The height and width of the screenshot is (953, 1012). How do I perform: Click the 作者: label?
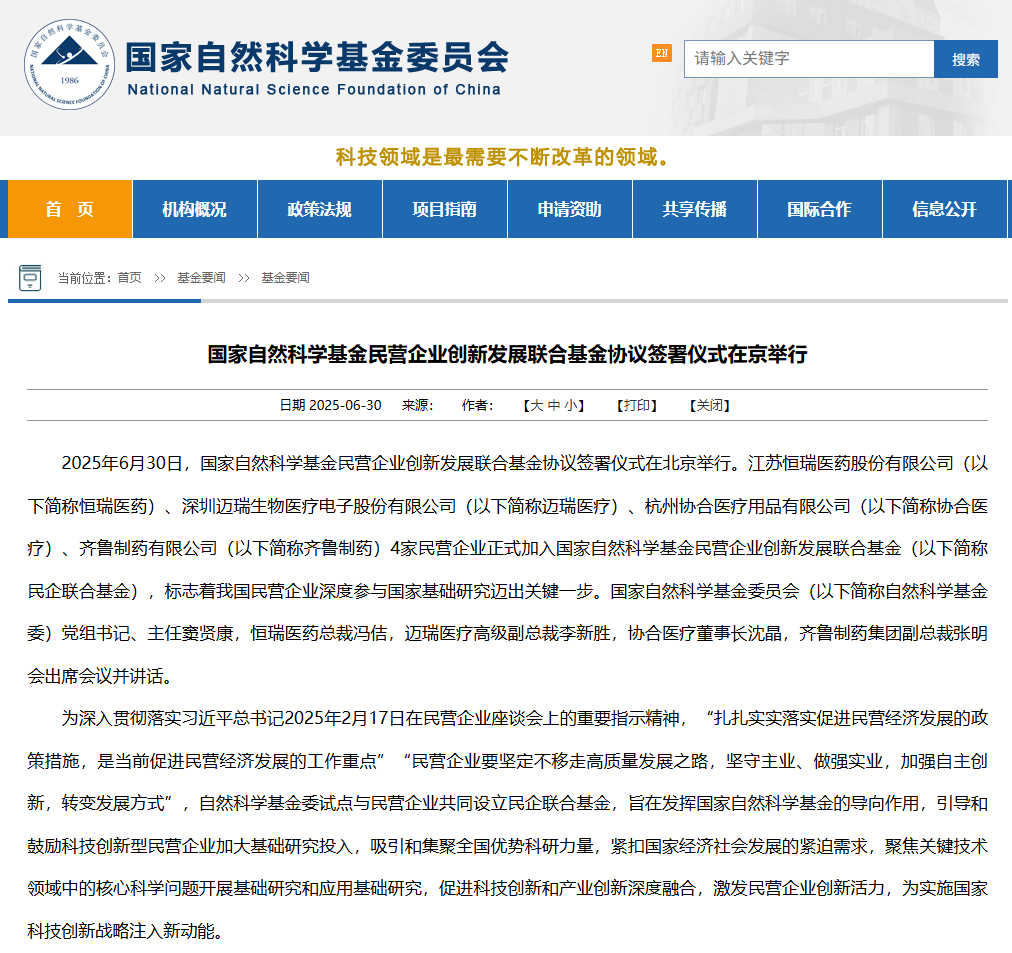click(477, 405)
